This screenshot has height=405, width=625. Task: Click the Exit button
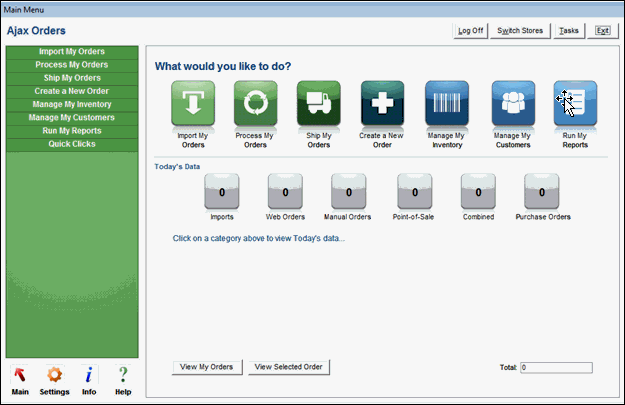click(603, 31)
